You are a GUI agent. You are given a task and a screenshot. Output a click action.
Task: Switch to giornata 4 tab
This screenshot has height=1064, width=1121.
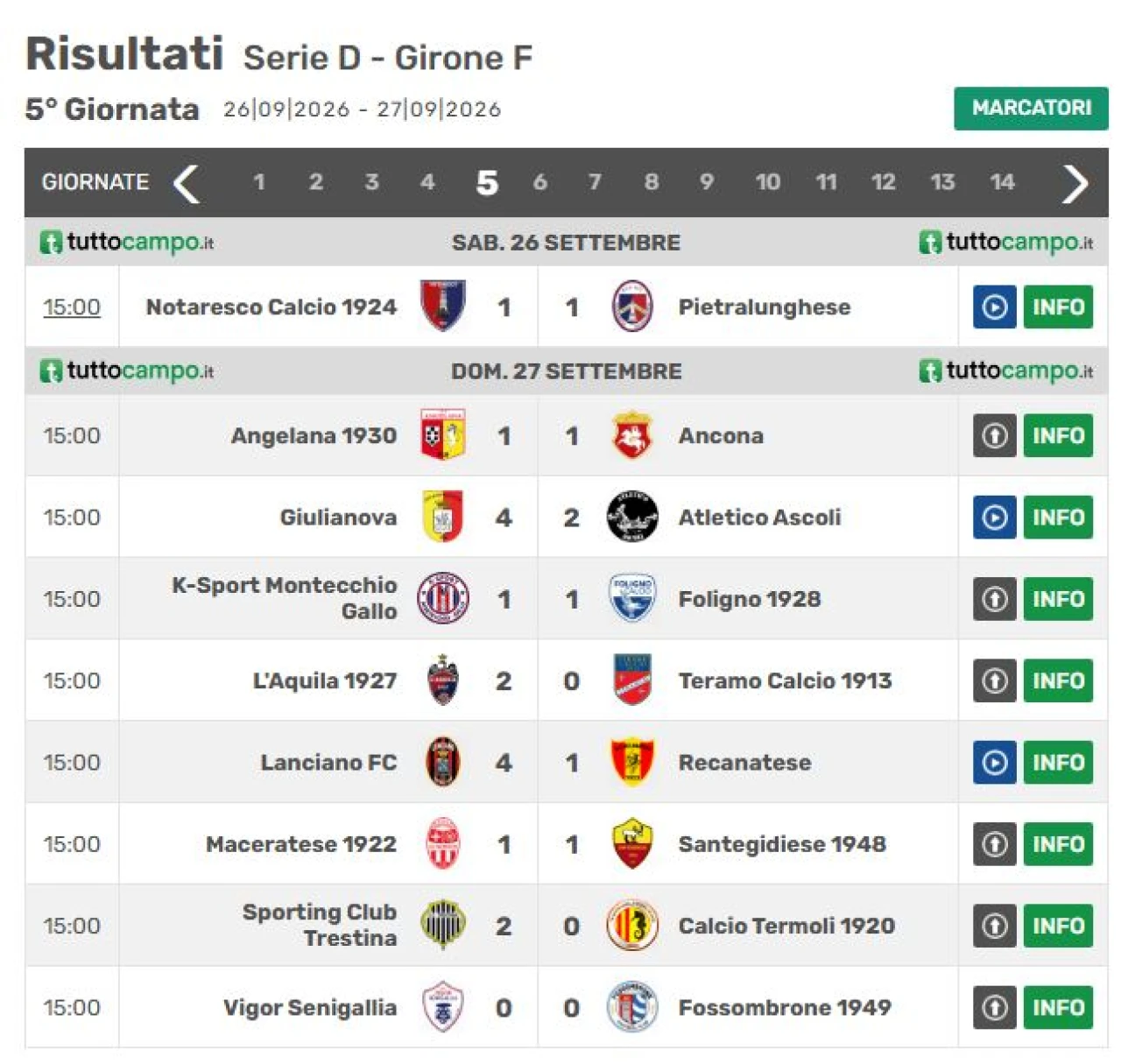coord(427,182)
